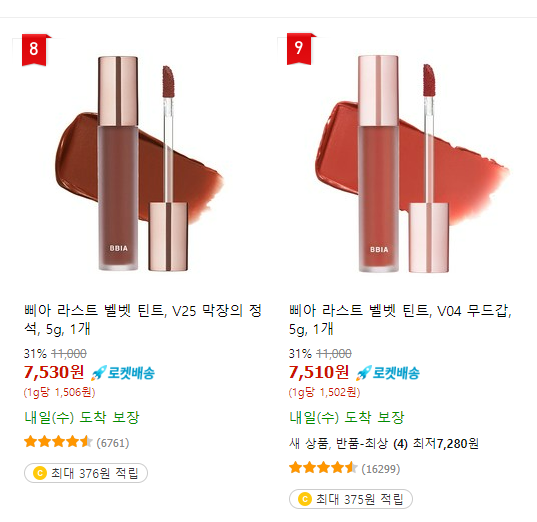Open the rank 9 red ribbon badge
Image resolution: width=537 pixels, height=522 pixels.
pyautogui.click(x=299, y=49)
